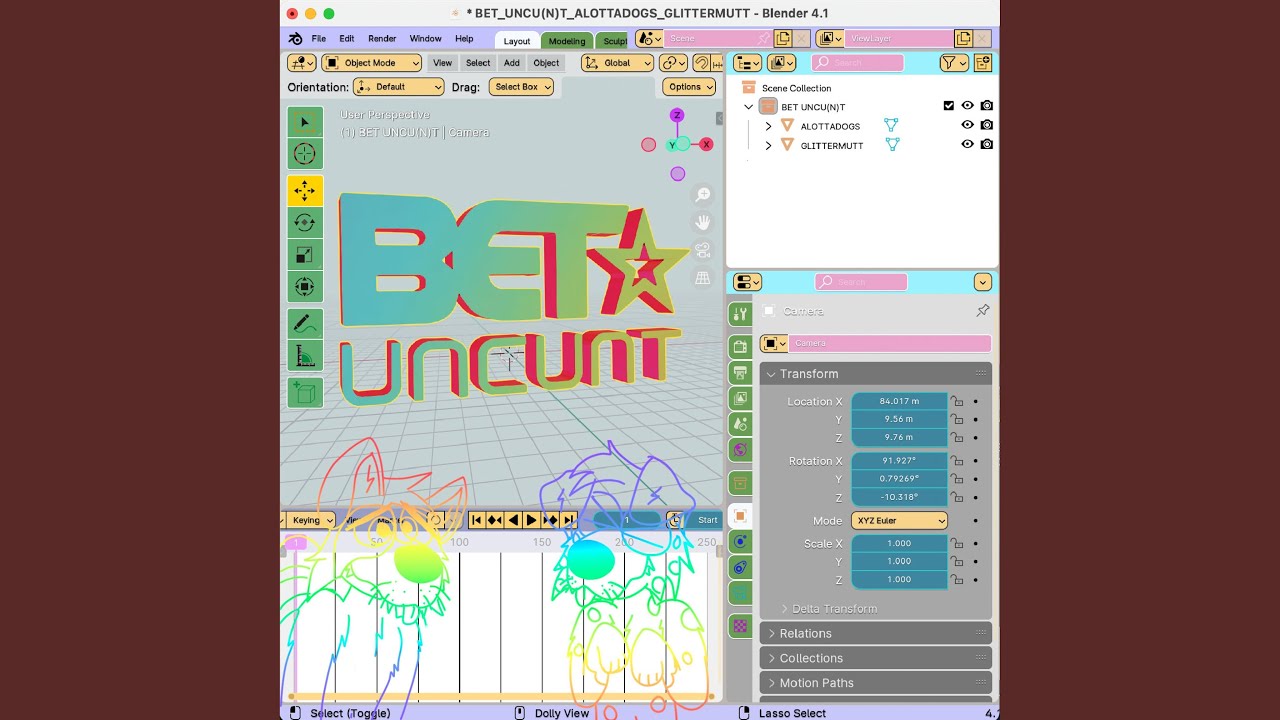Open Tool properties tab
Image resolution: width=1280 pixels, height=720 pixels.
[x=740, y=314]
